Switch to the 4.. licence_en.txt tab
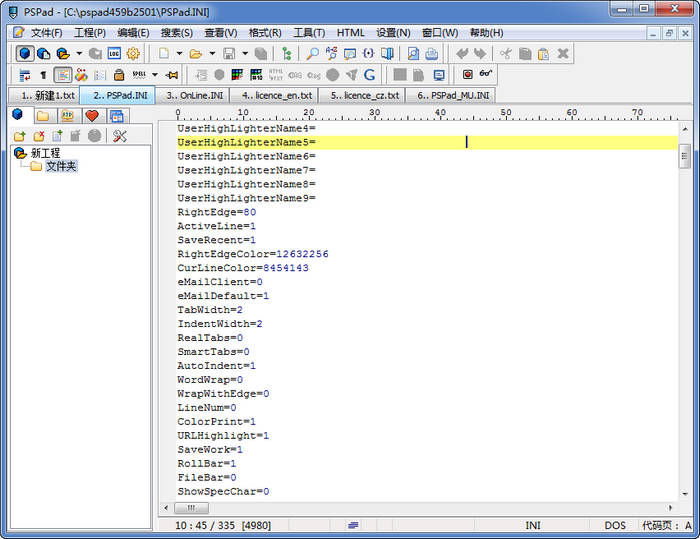The image size is (700, 539). (276, 96)
